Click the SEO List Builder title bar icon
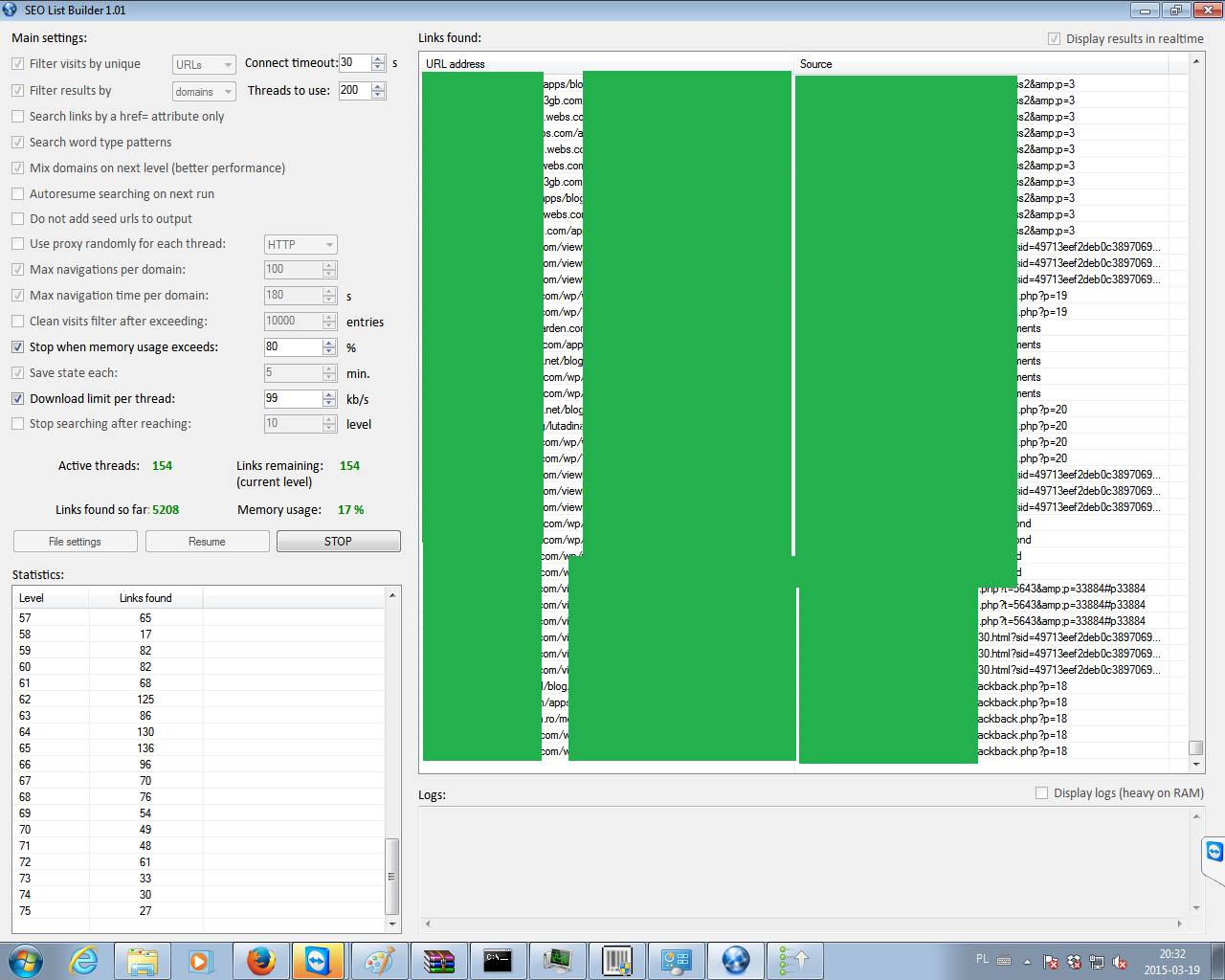This screenshot has width=1225, height=980. [x=11, y=10]
